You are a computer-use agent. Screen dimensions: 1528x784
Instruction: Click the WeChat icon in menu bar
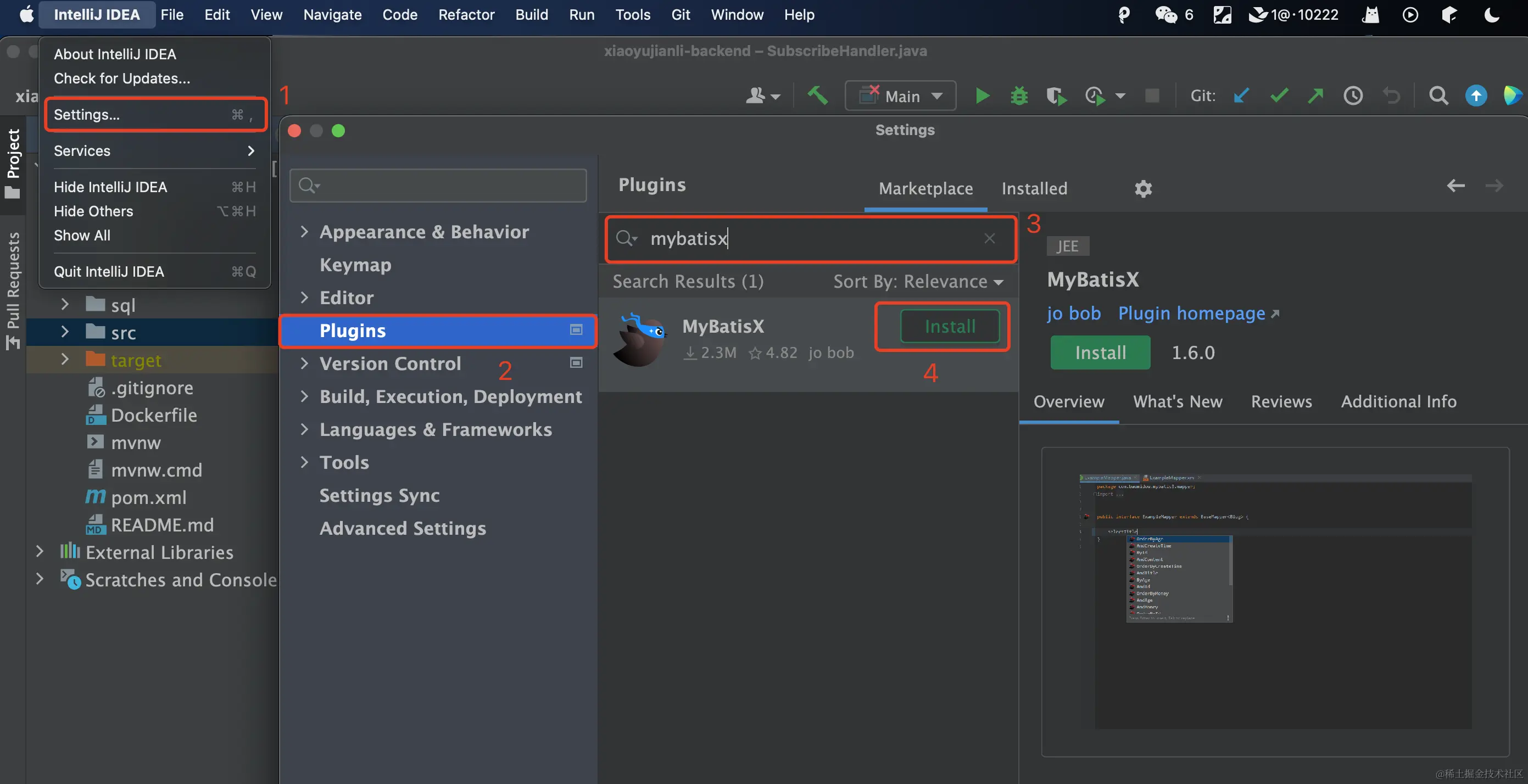1165,14
